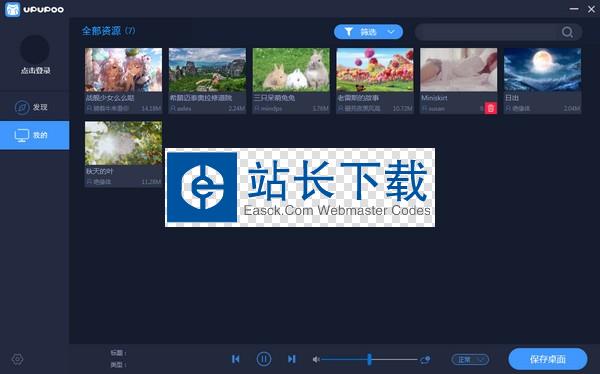Select the 秋天的叶 autumn leaves wallpaper
600x374 pixels.
click(x=123, y=143)
